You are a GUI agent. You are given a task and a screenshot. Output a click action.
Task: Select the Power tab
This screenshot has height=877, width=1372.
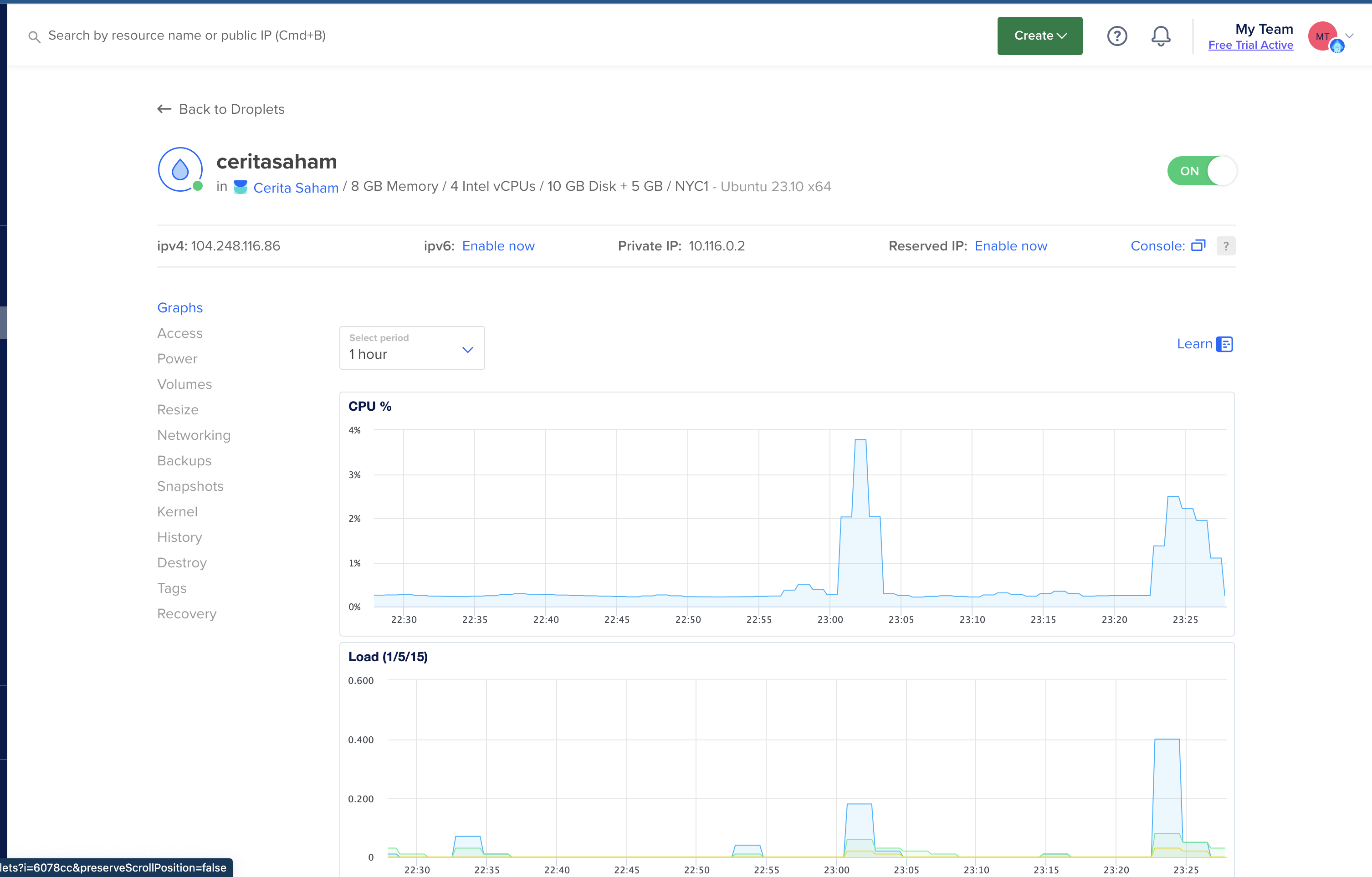(x=177, y=359)
